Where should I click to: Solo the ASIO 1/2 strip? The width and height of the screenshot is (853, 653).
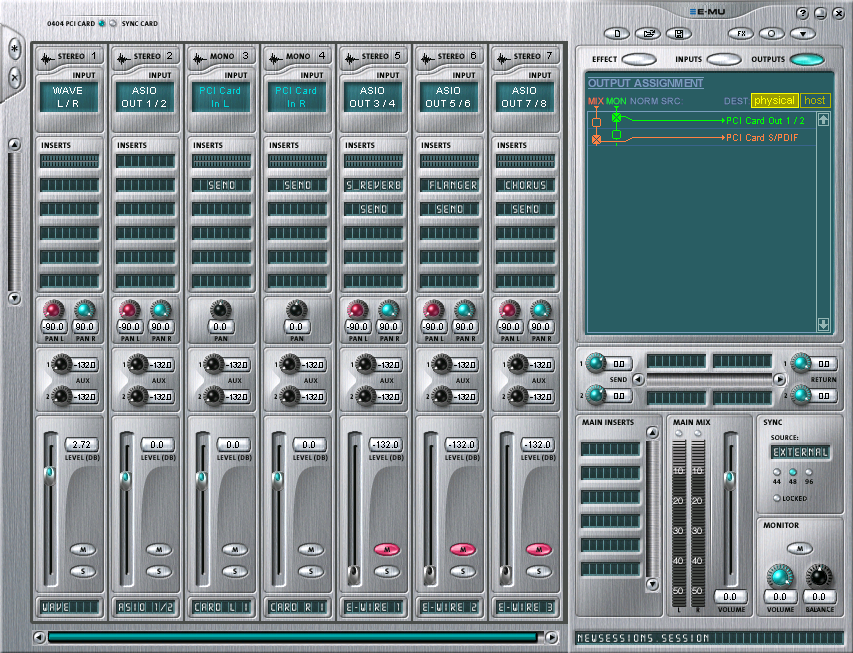click(159, 571)
